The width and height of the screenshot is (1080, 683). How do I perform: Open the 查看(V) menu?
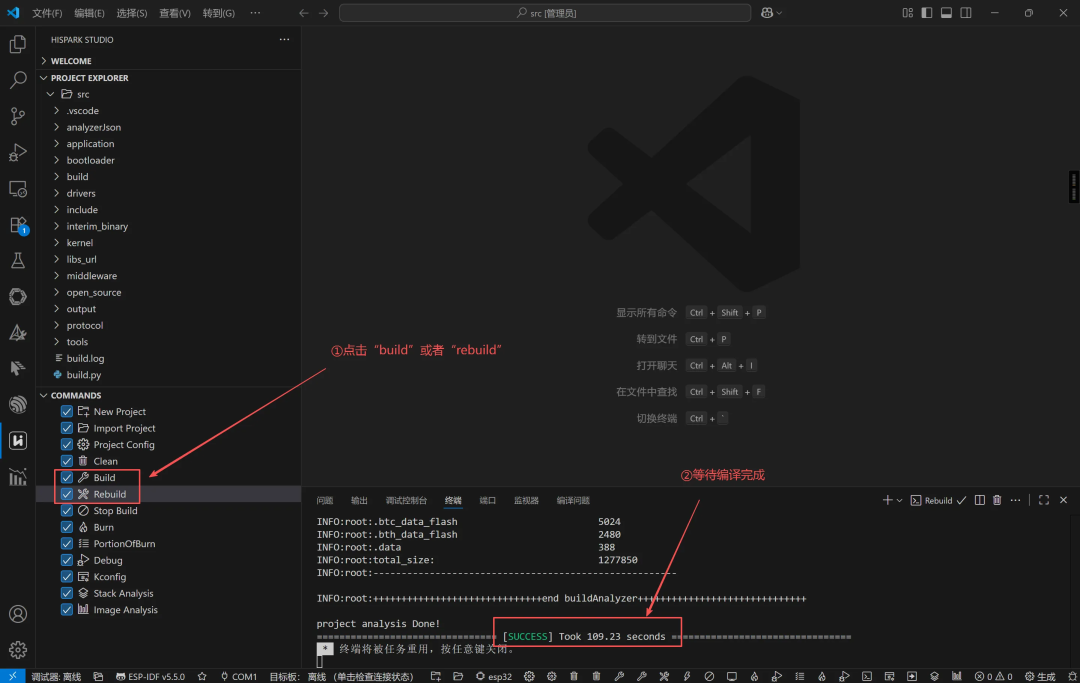point(174,13)
